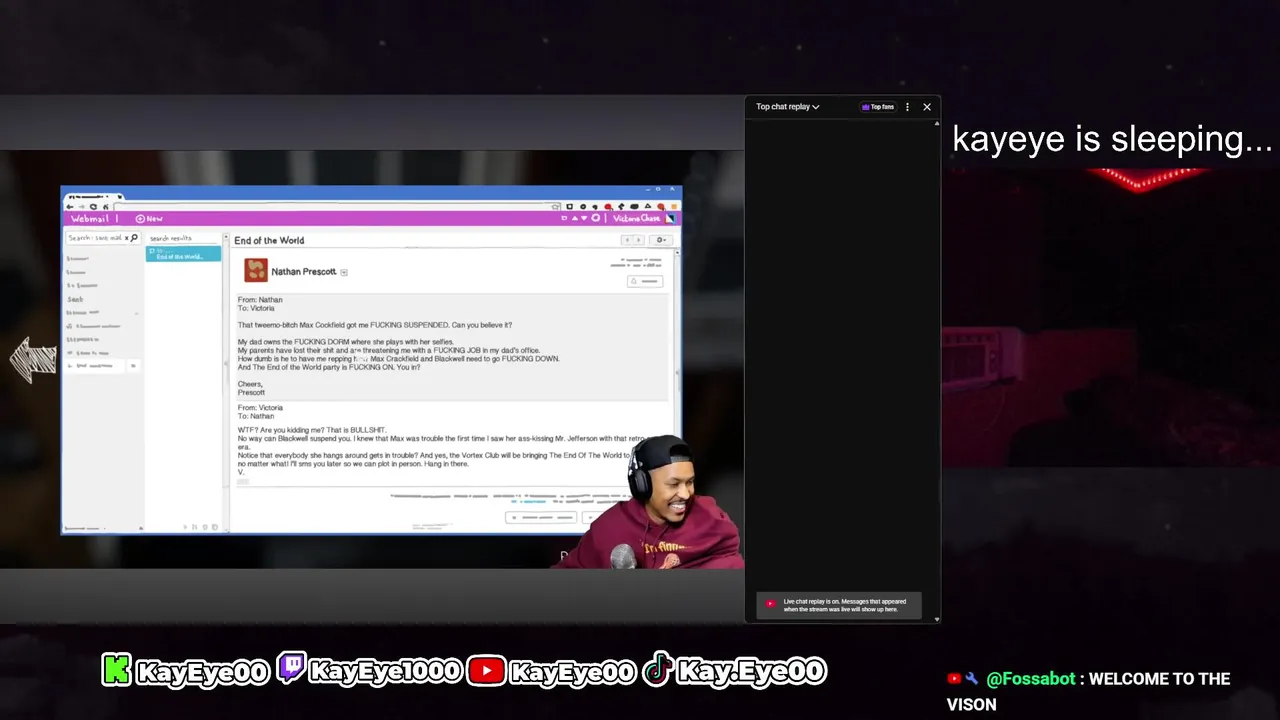
Task: Clear the search with the x icon
Action: click(x=126, y=238)
